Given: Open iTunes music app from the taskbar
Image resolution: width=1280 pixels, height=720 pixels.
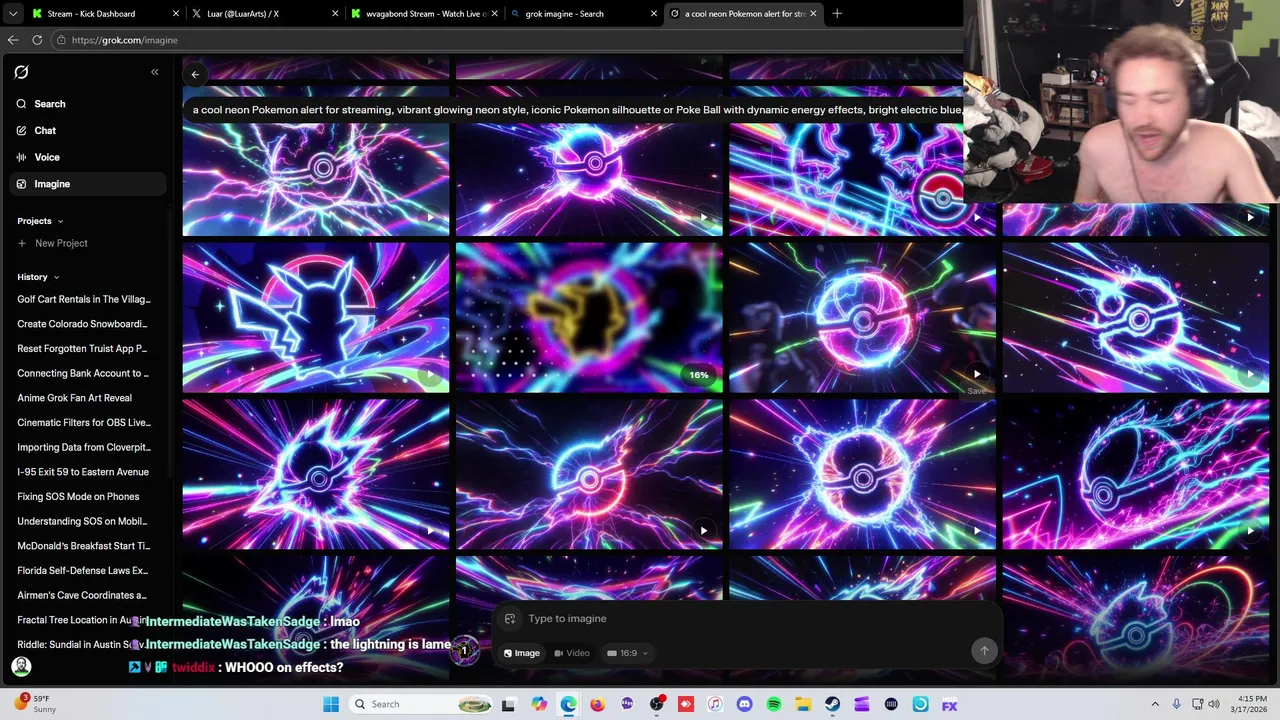Looking at the screenshot, I should coord(715,705).
